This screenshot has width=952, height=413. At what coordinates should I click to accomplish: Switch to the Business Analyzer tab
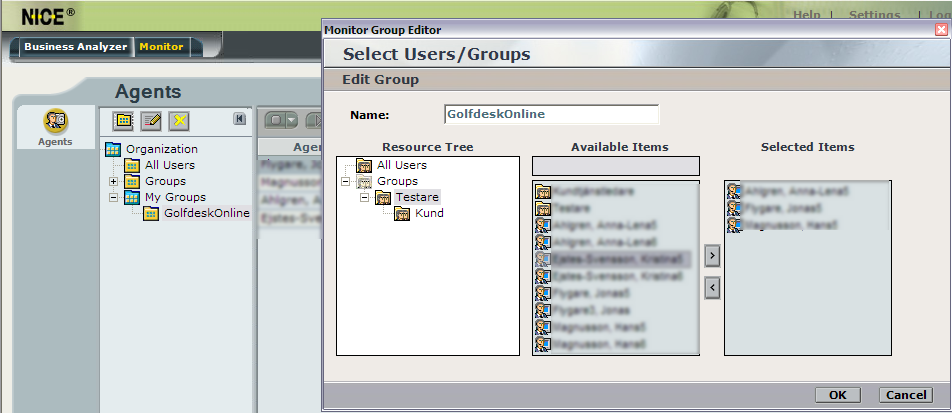point(75,47)
